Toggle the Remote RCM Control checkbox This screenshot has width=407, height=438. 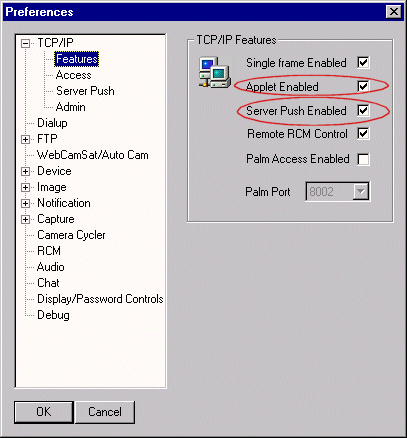click(363, 134)
